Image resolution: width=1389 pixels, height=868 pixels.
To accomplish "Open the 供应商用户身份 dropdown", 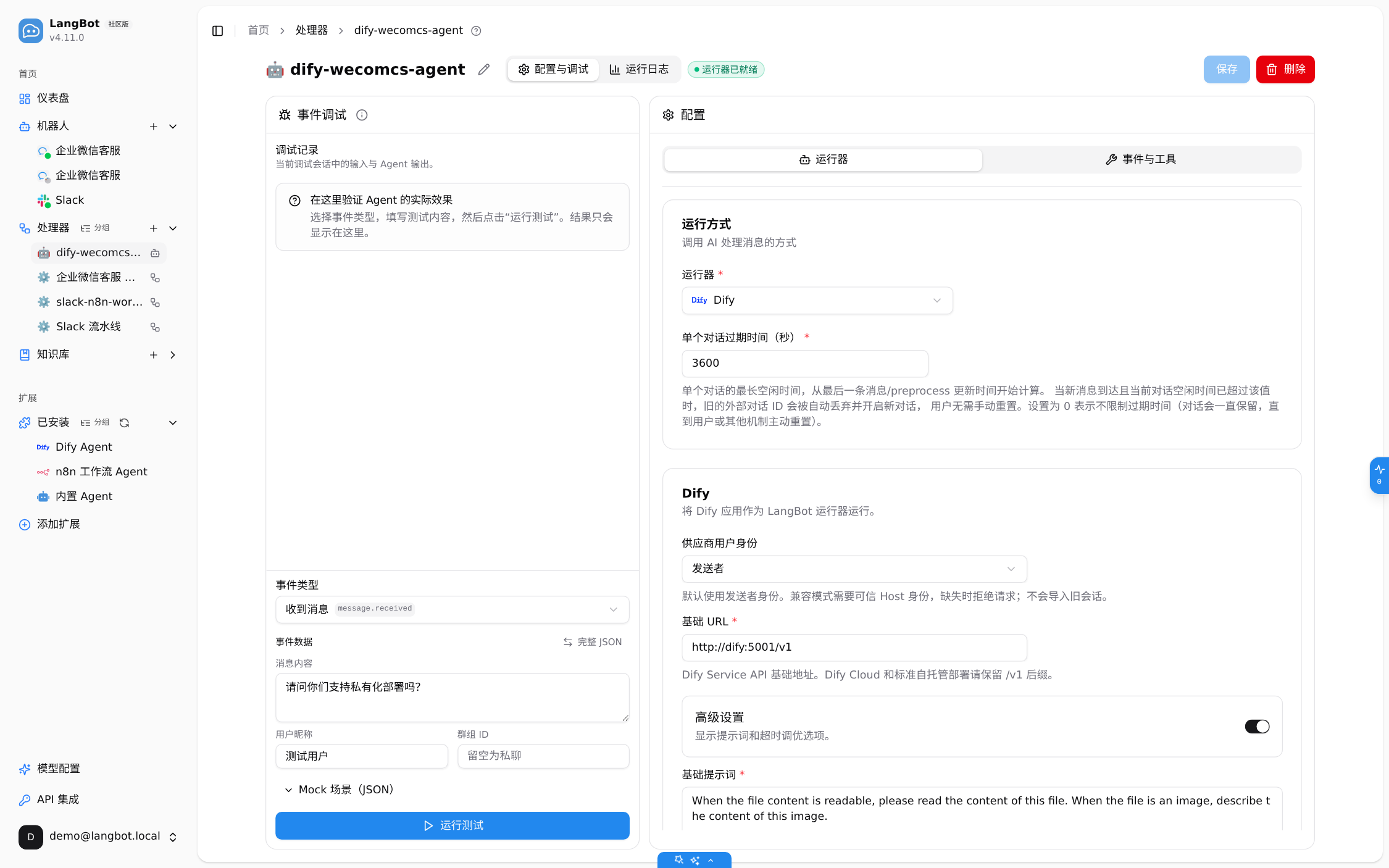I will click(854, 569).
